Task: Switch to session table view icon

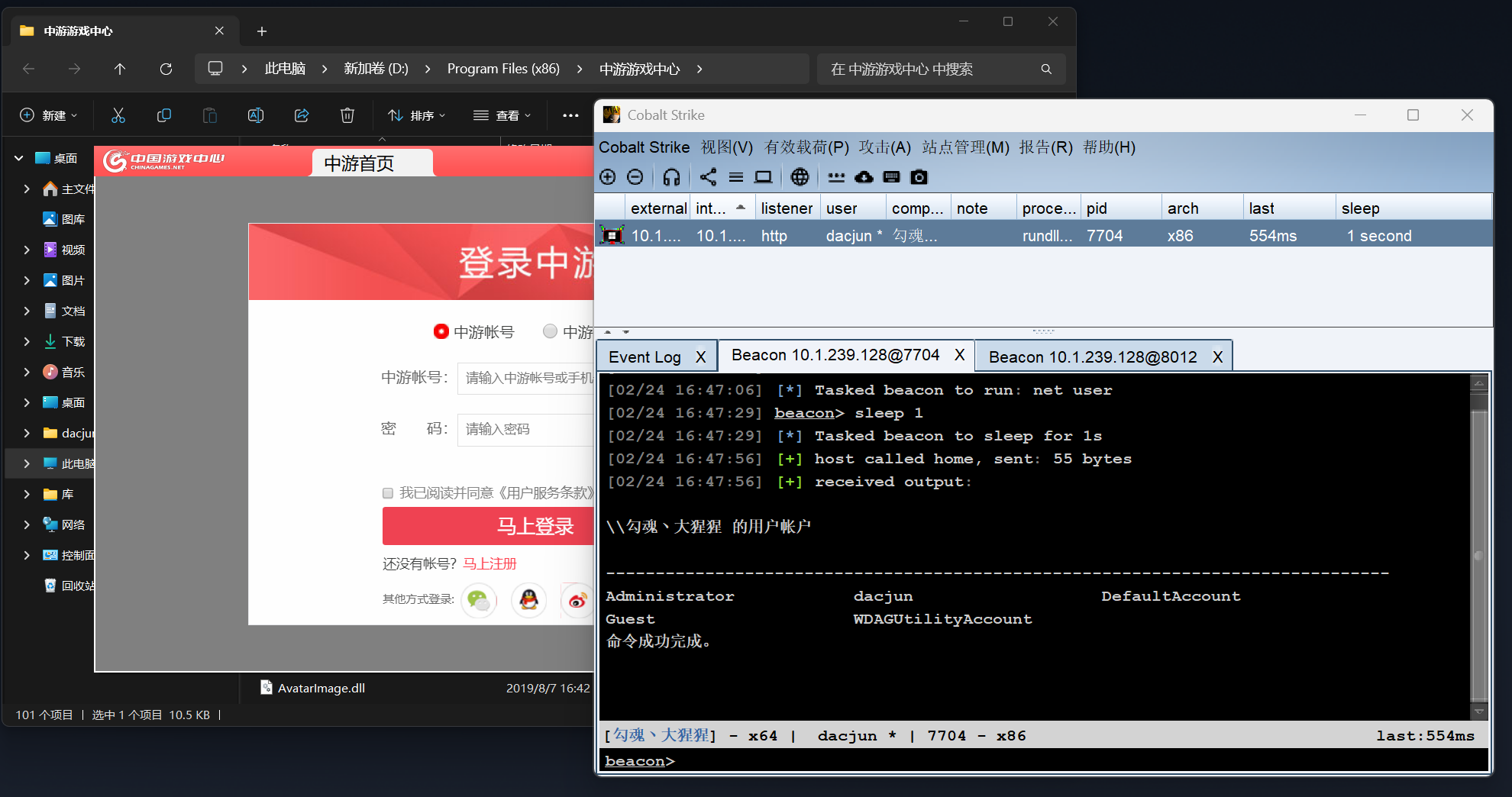Action: pyautogui.click(x=736, y=177)
